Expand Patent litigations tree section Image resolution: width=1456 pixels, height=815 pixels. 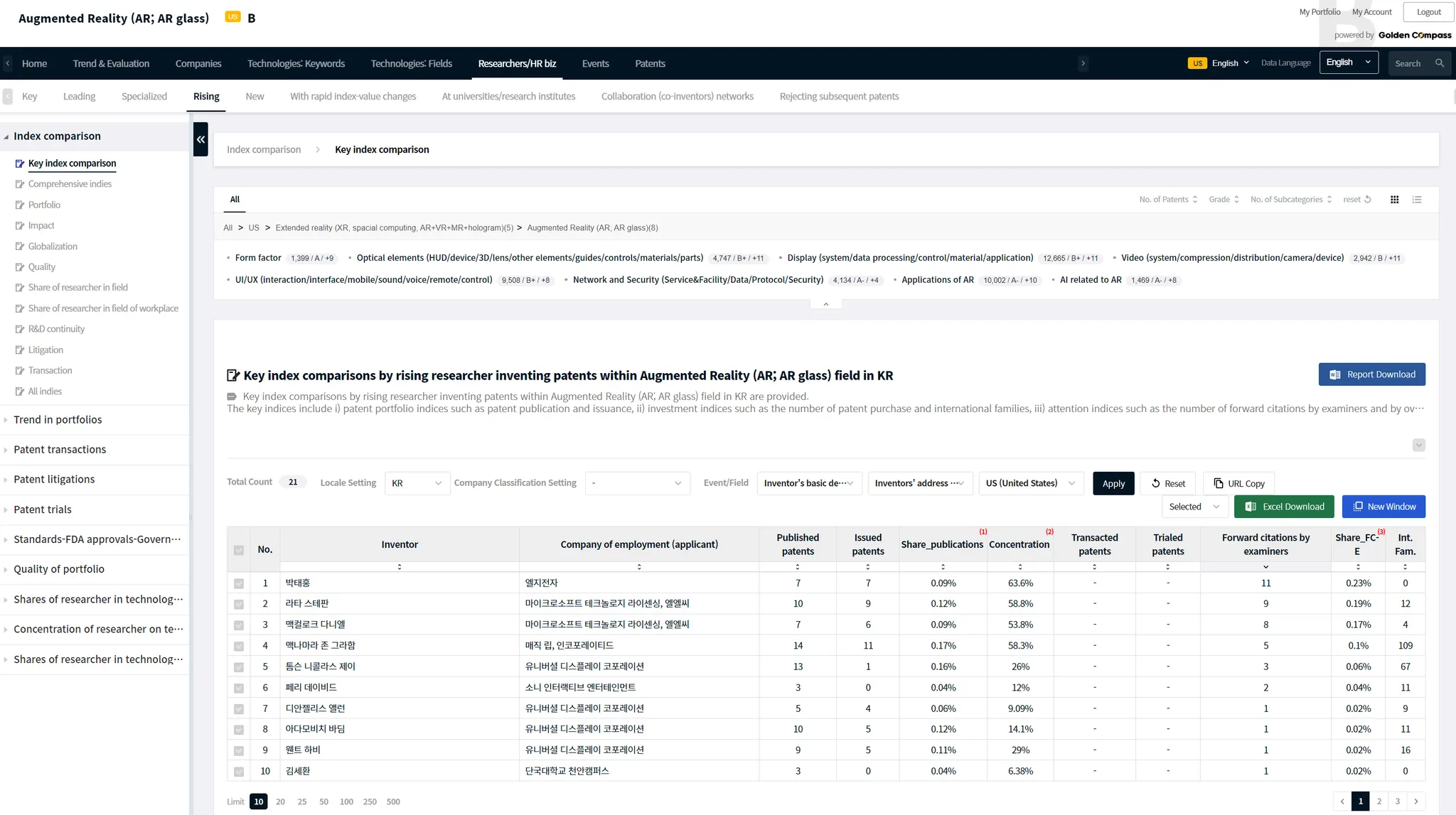pos(54,480)
